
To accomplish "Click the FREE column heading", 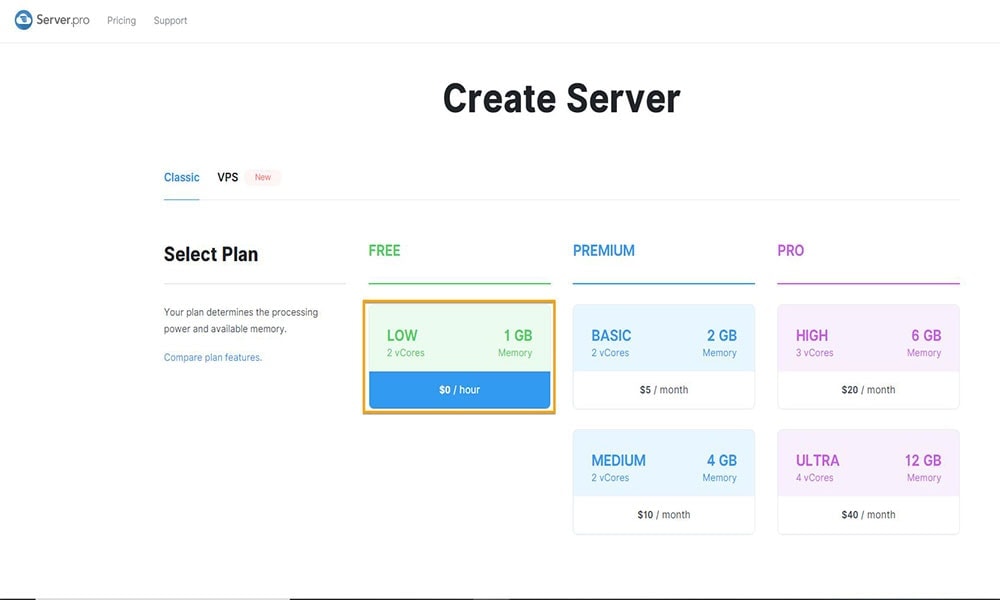I will pyautogui.click(x=385, y=251).
